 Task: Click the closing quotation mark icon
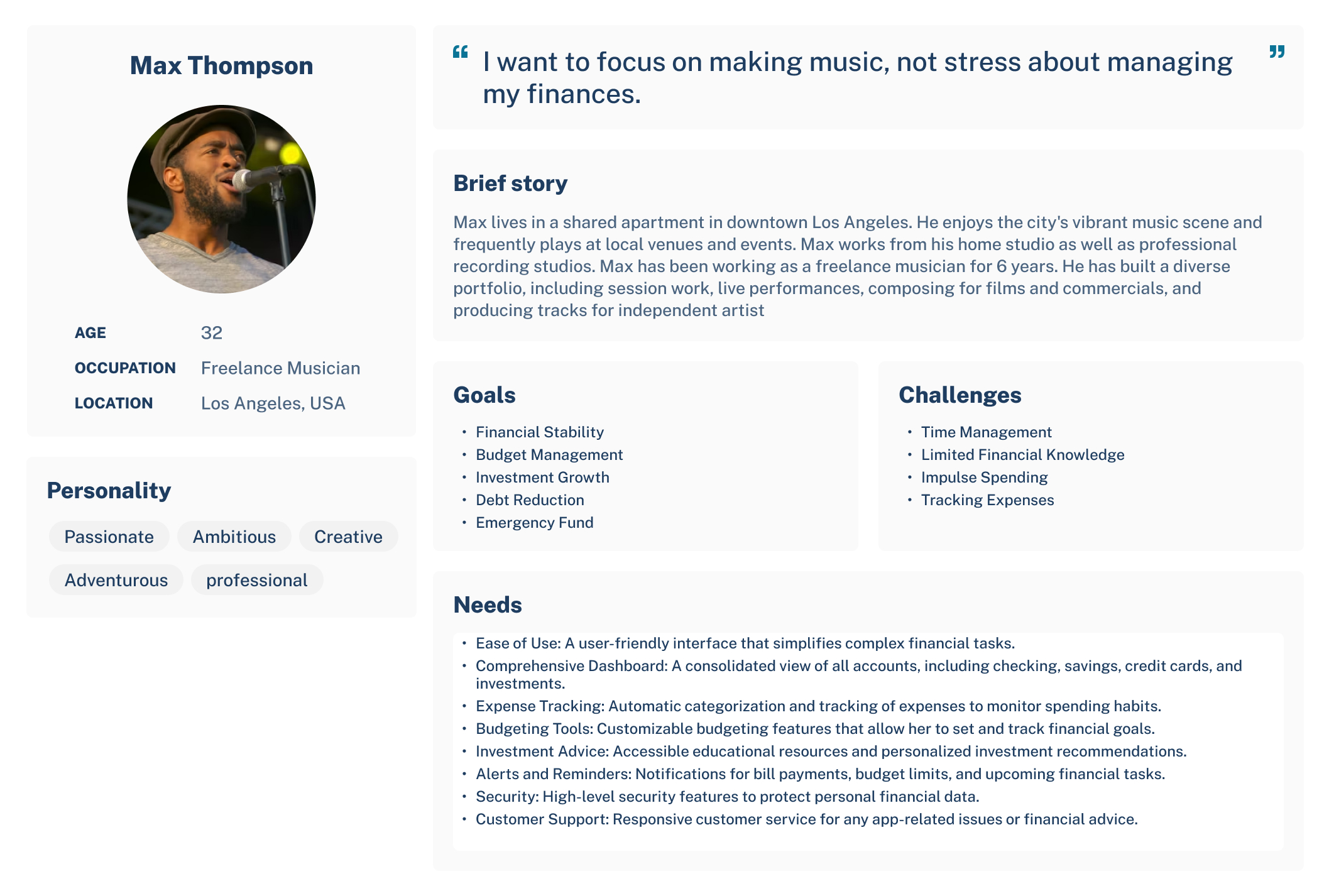click(x=1276, y=52)
